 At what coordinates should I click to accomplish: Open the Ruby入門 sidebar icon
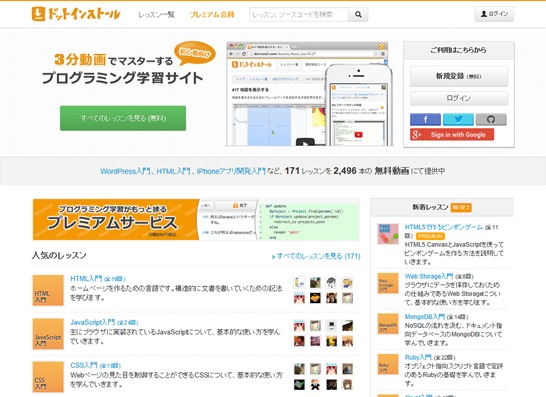point(388,364)
